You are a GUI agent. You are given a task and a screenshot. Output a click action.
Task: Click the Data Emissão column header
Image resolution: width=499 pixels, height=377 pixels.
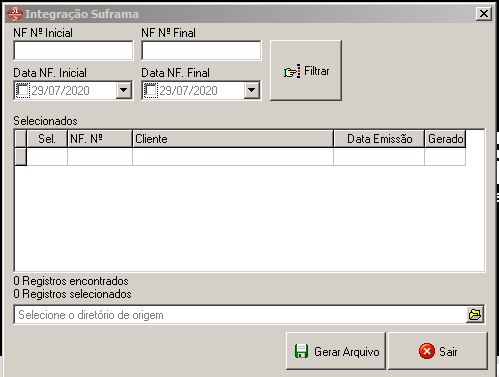pyautogui.click(x=379, y=139)
